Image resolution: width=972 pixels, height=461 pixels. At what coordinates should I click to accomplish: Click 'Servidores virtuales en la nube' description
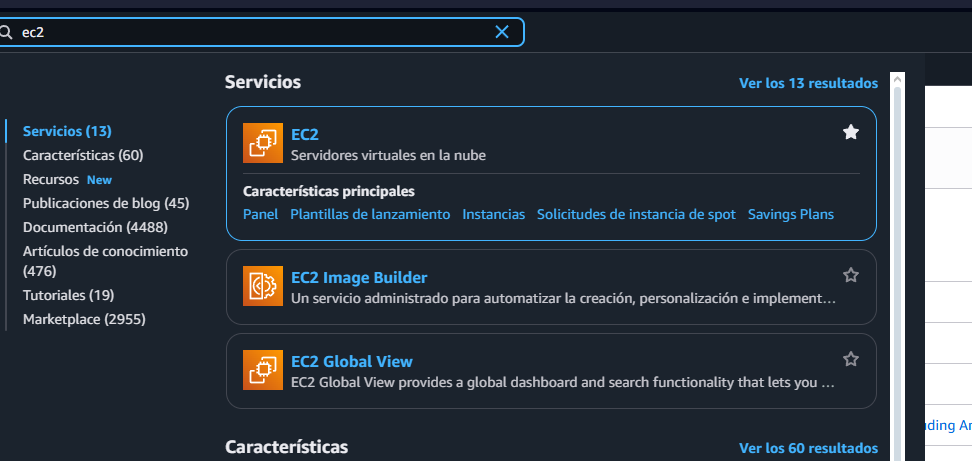point(388,156)
